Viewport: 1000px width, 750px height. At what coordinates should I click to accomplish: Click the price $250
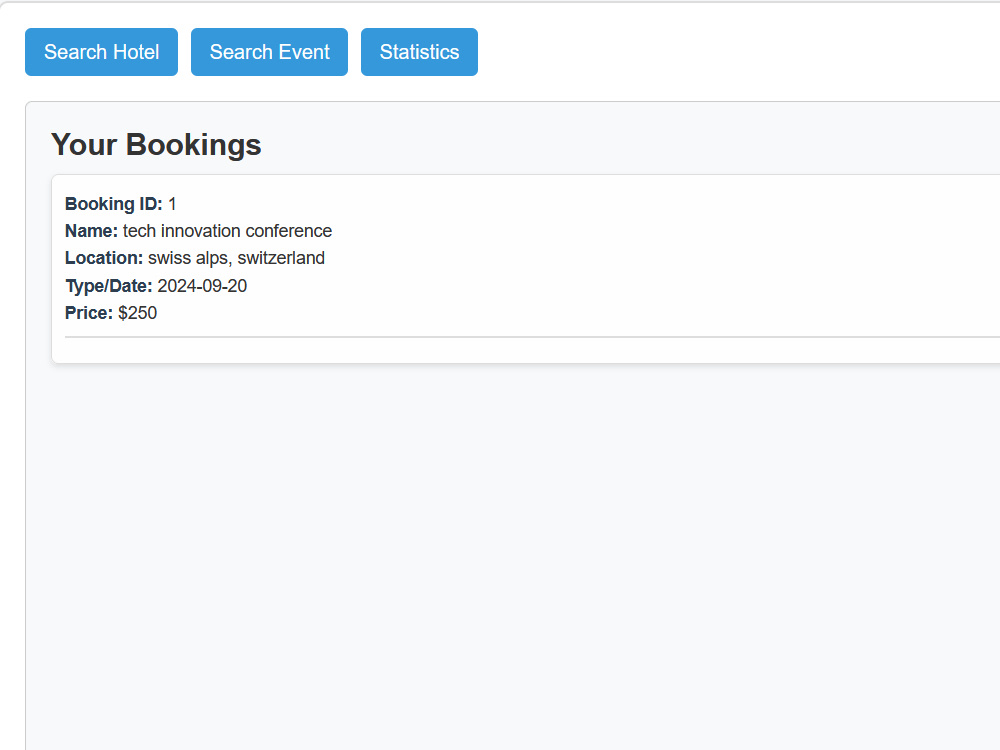click(137, 313)
